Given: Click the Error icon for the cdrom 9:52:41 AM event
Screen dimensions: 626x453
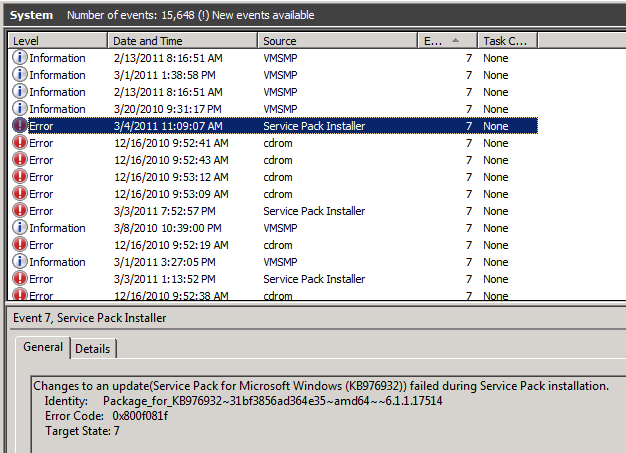Looking at the screenshot, I should pos(19,143).
